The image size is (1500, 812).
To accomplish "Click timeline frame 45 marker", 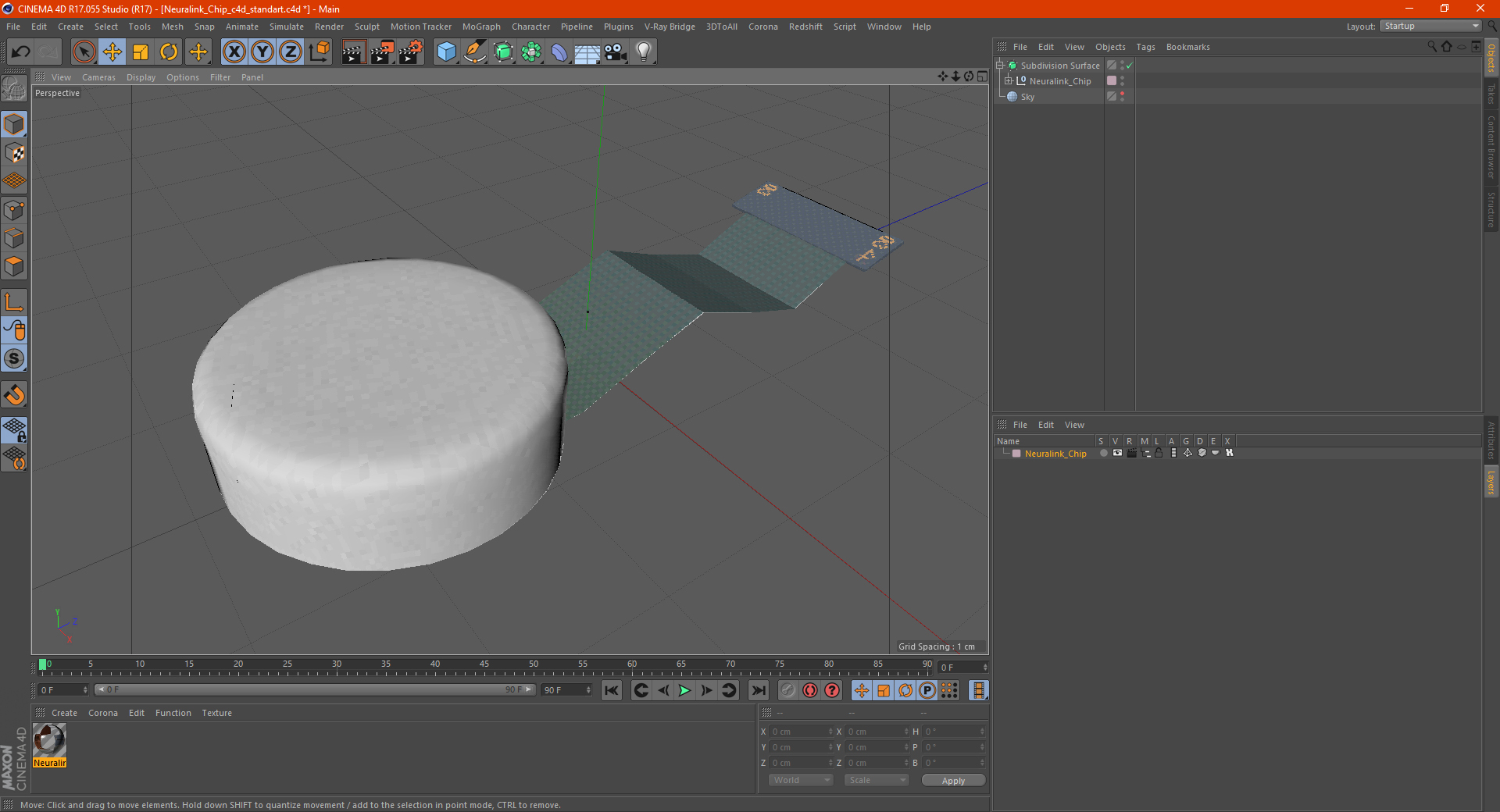I will 484,665.
